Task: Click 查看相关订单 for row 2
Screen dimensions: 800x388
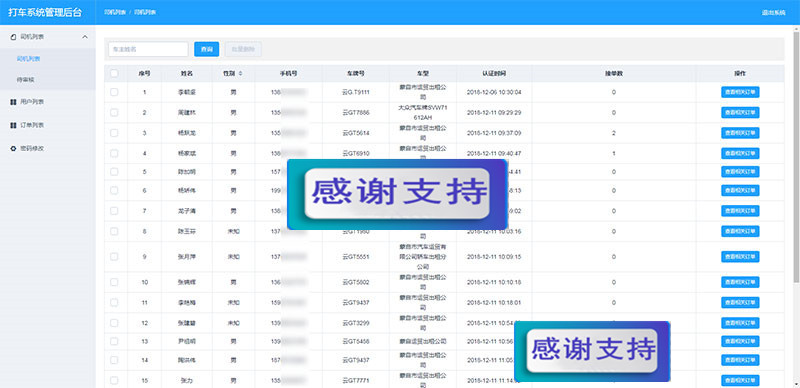Action: pos(740,112)
